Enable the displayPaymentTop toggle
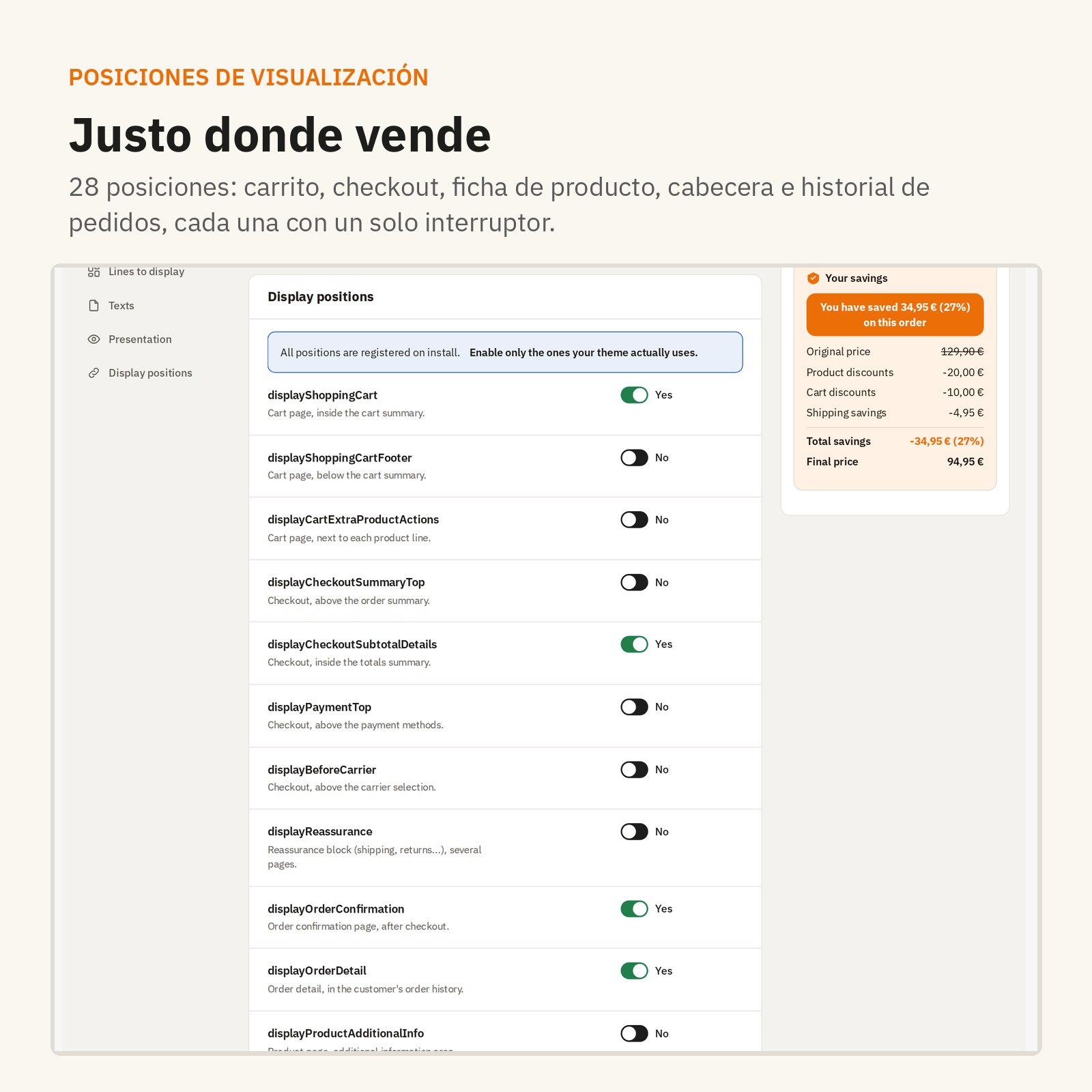The width and height of the screenshot is (1092, 1092). pyautogui.click(x=634, y=707)
